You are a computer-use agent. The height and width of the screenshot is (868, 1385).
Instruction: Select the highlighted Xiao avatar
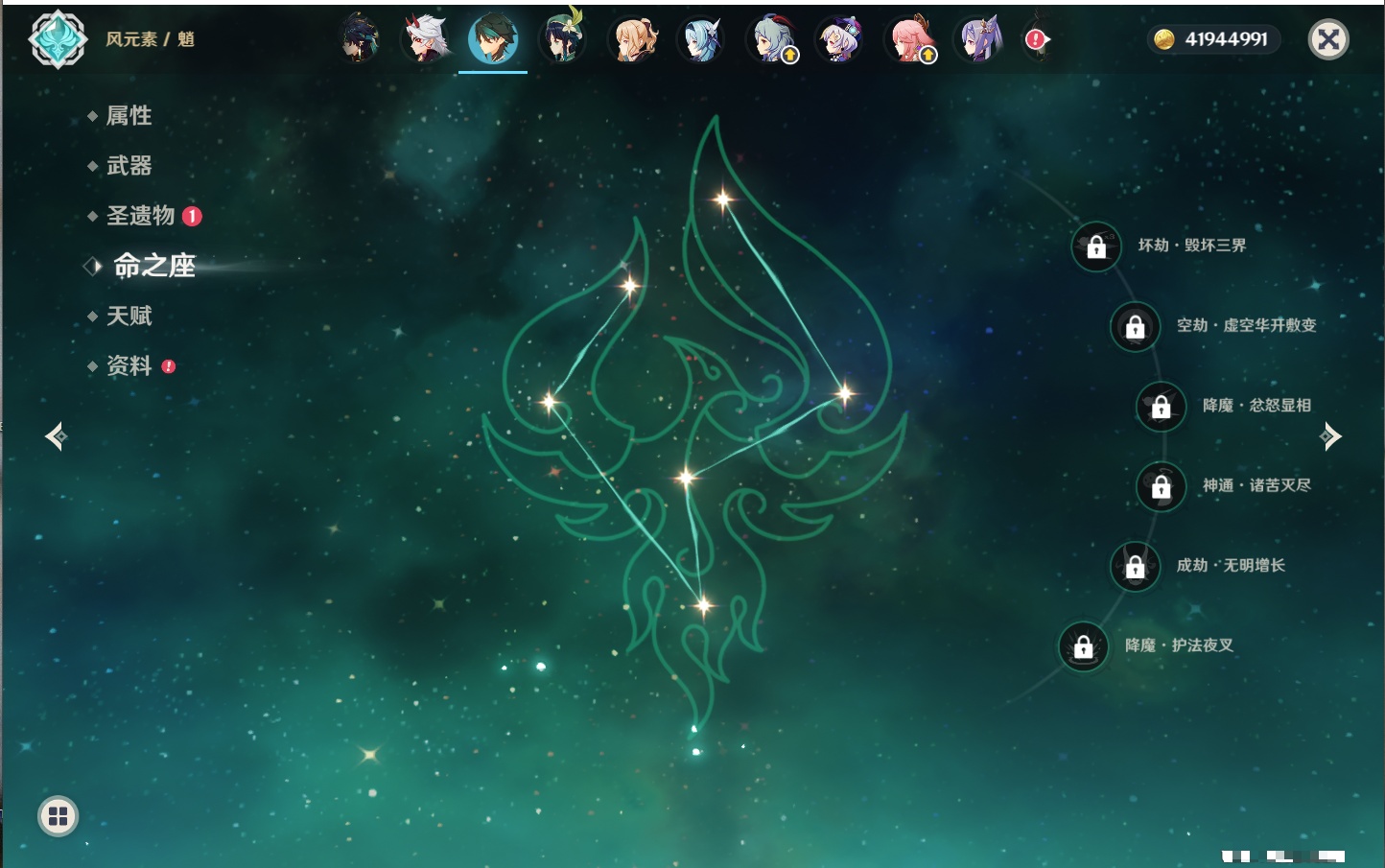pos(493,39)
